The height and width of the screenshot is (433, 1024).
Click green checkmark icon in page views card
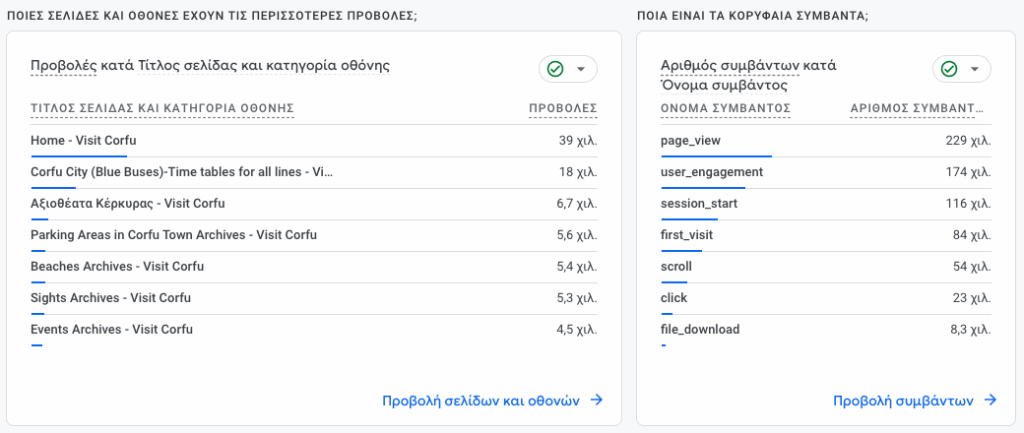[x=555, y=69]
